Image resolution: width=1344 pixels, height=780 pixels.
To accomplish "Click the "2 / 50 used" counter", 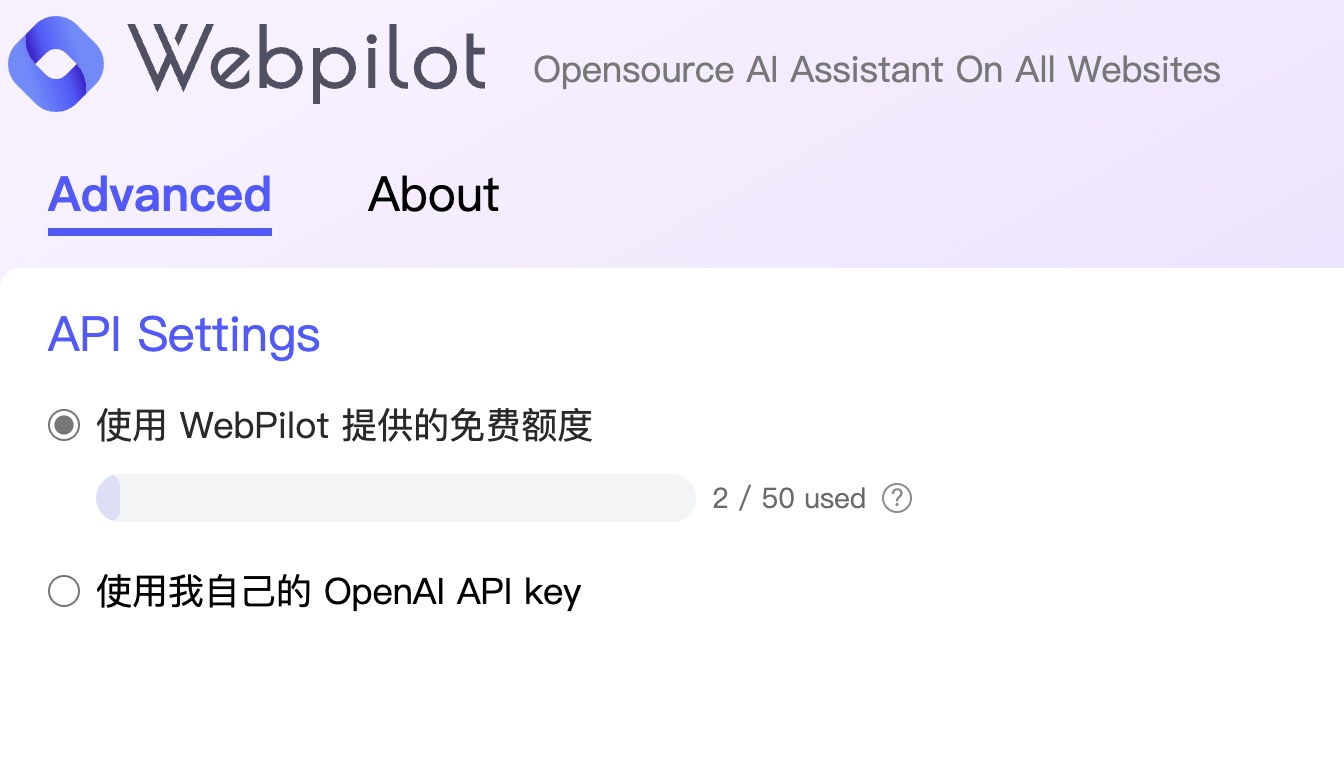I will pyautogui.click(x=788, y=498).
